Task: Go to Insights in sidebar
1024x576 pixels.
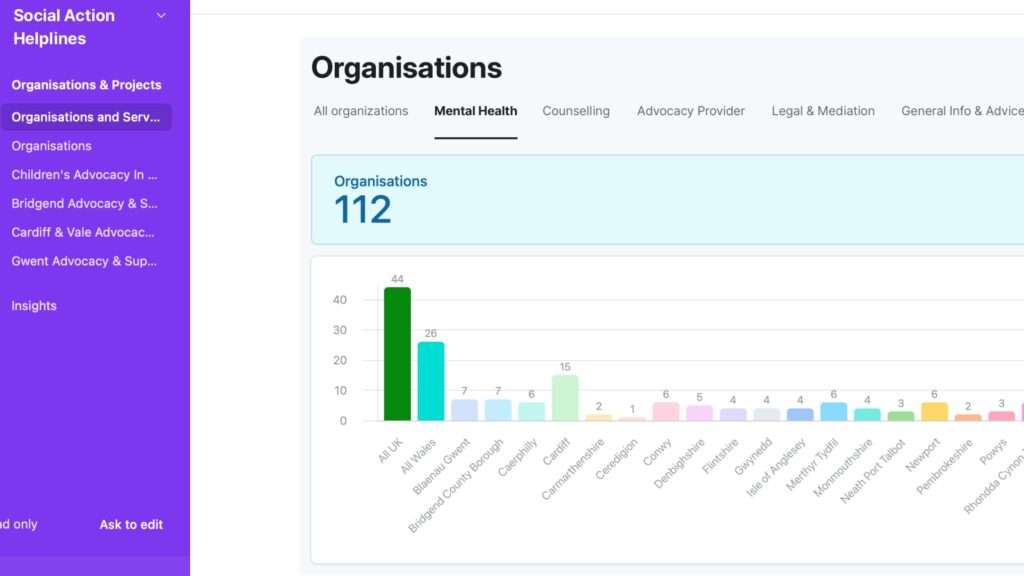Action: pyautogui.click(x=34, y=306)
